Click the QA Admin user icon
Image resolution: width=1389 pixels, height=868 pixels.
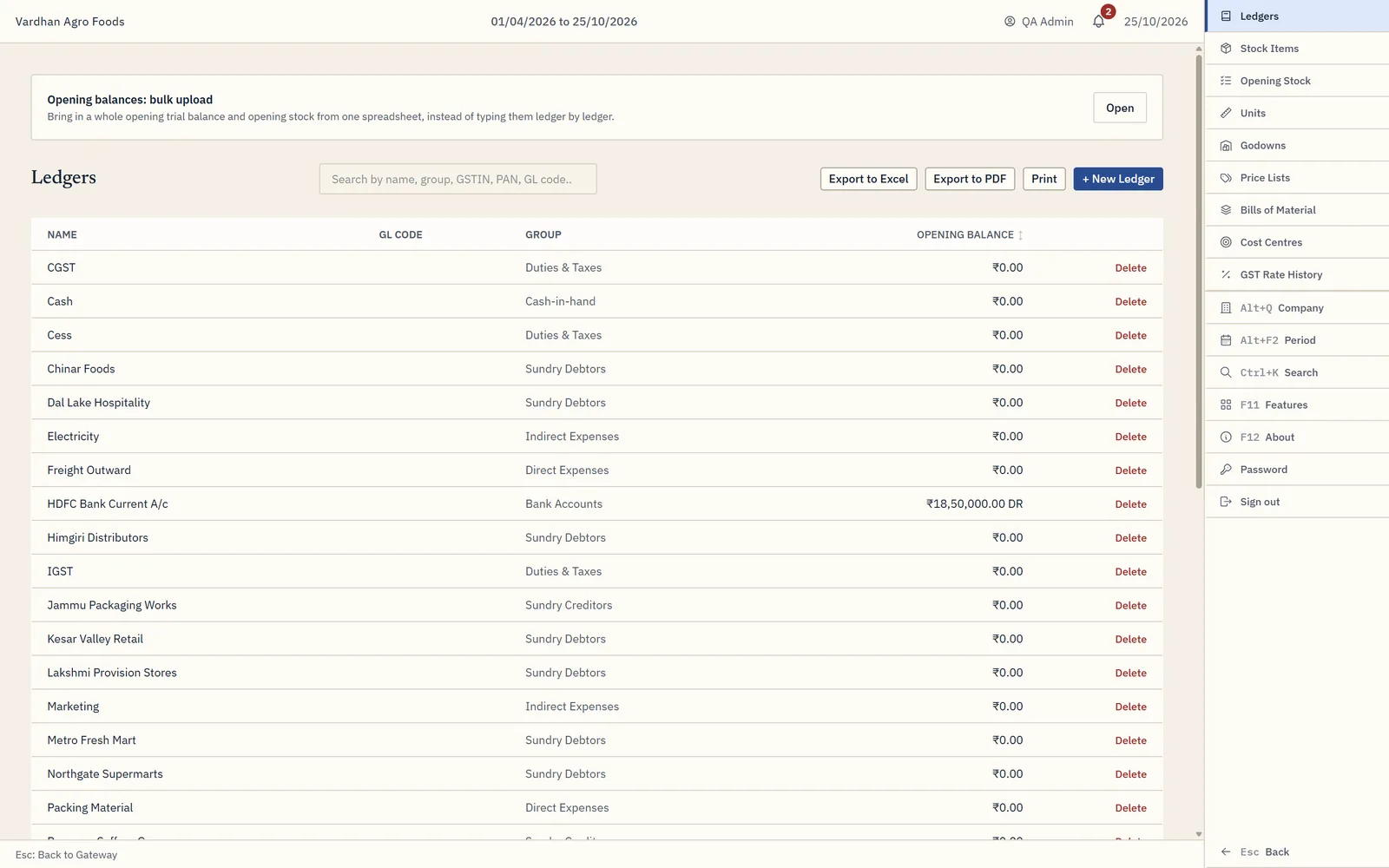[x=1010, y=22]
